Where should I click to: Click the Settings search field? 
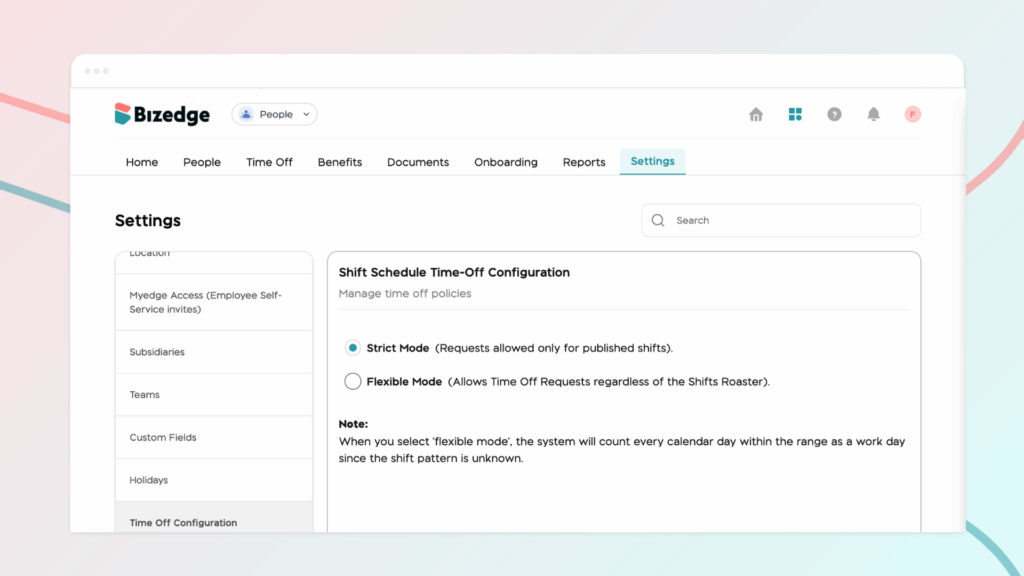pos(790,221)
